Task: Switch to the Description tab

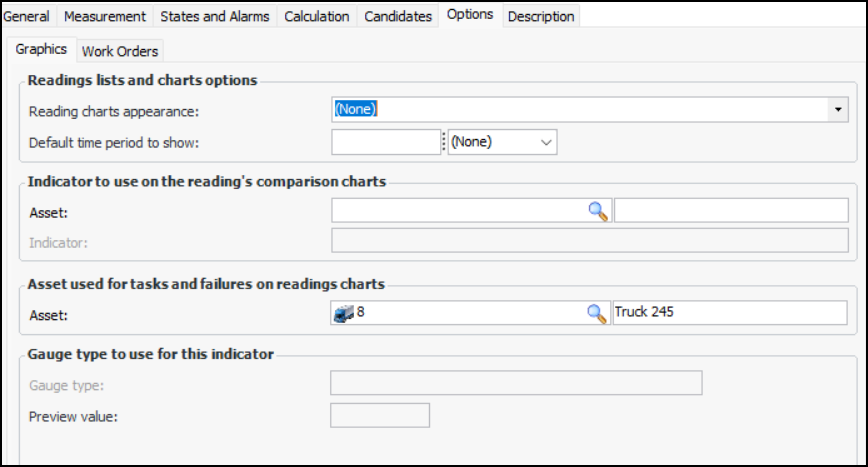Action: pos(541,16)
